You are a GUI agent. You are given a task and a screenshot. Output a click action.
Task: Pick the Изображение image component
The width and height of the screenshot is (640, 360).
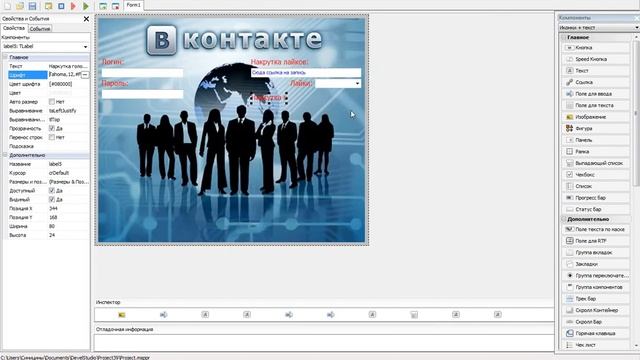[x=596, y=117]
